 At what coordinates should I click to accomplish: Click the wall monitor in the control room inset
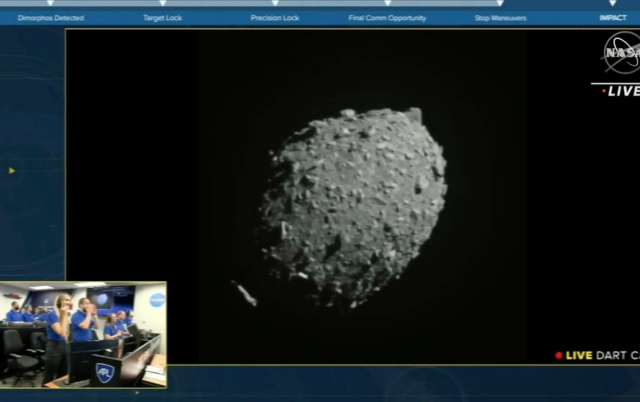tap(101, 300)
